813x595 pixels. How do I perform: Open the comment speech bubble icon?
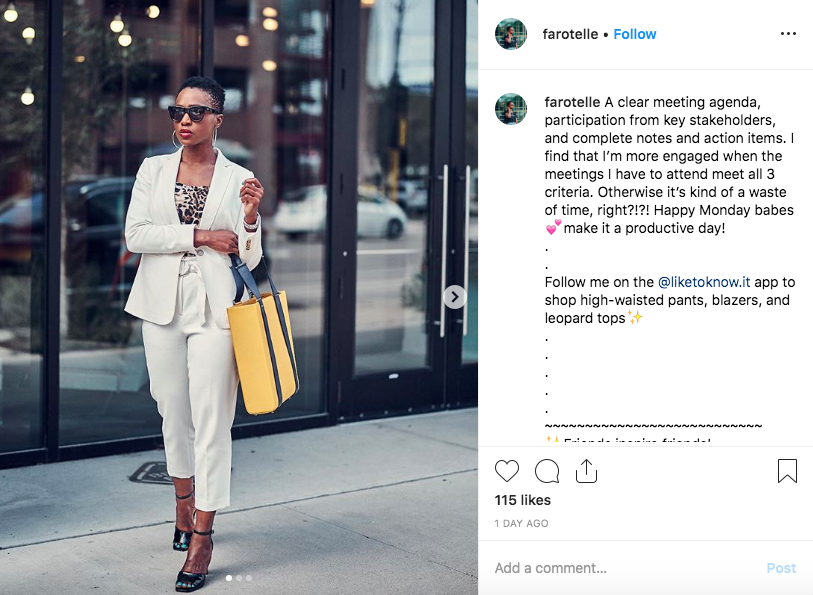(546, 471)
